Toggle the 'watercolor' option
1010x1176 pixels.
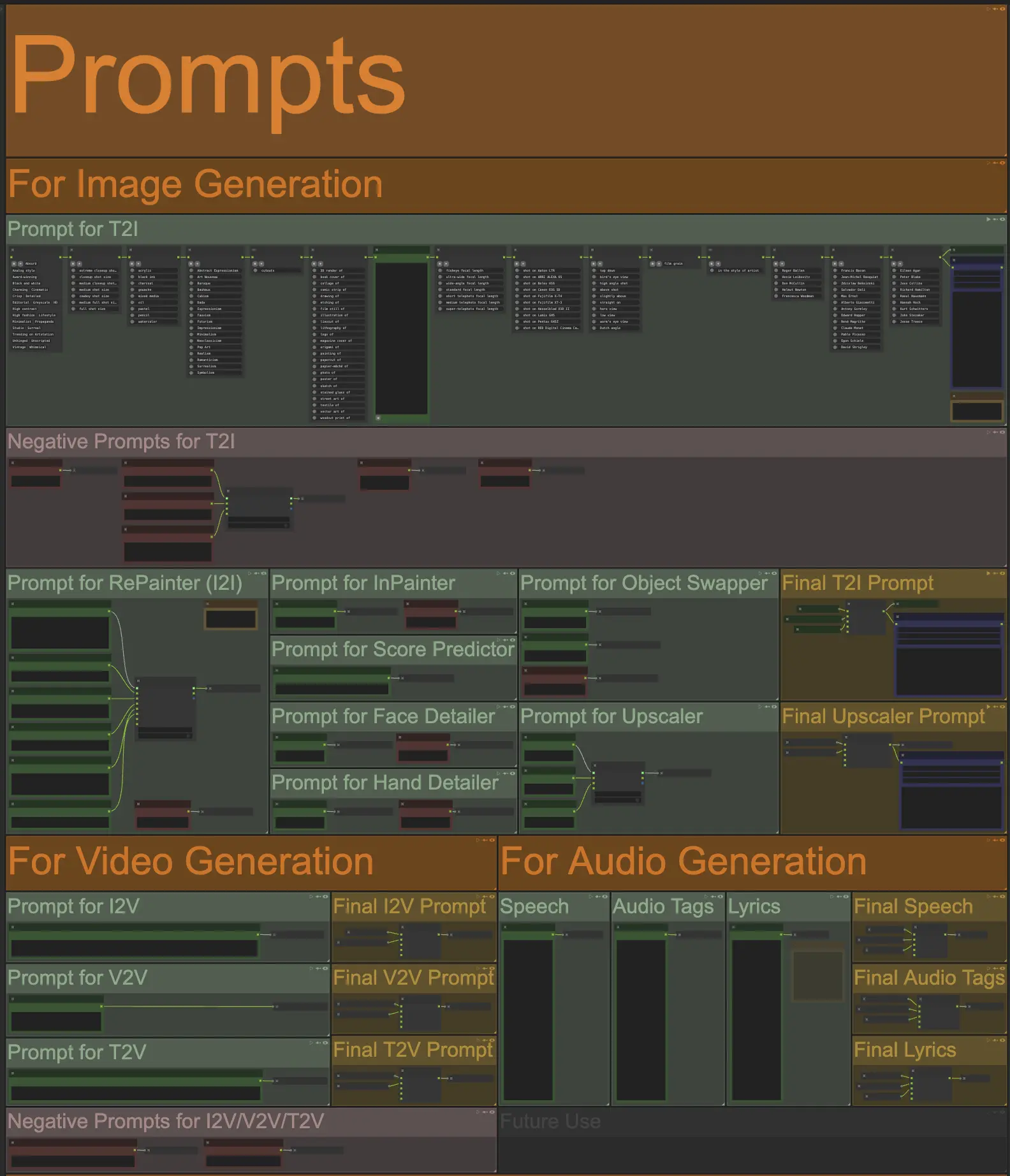pyautogui.click(x=133, y=322)
